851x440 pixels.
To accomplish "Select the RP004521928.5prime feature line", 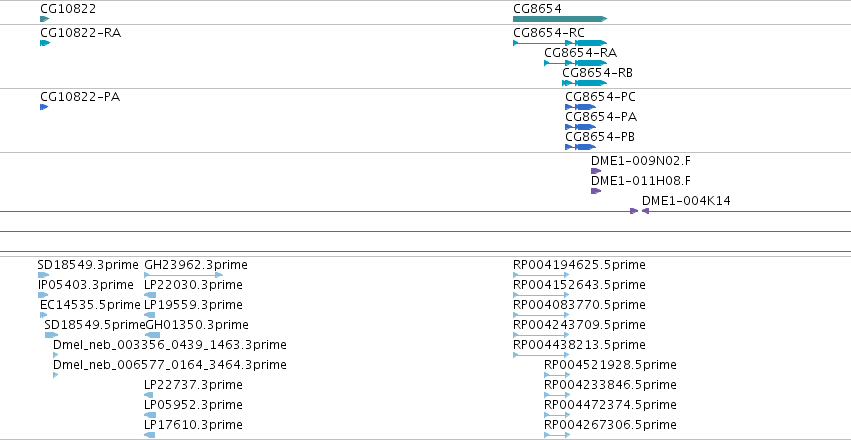I will click(x=557, y=375).
